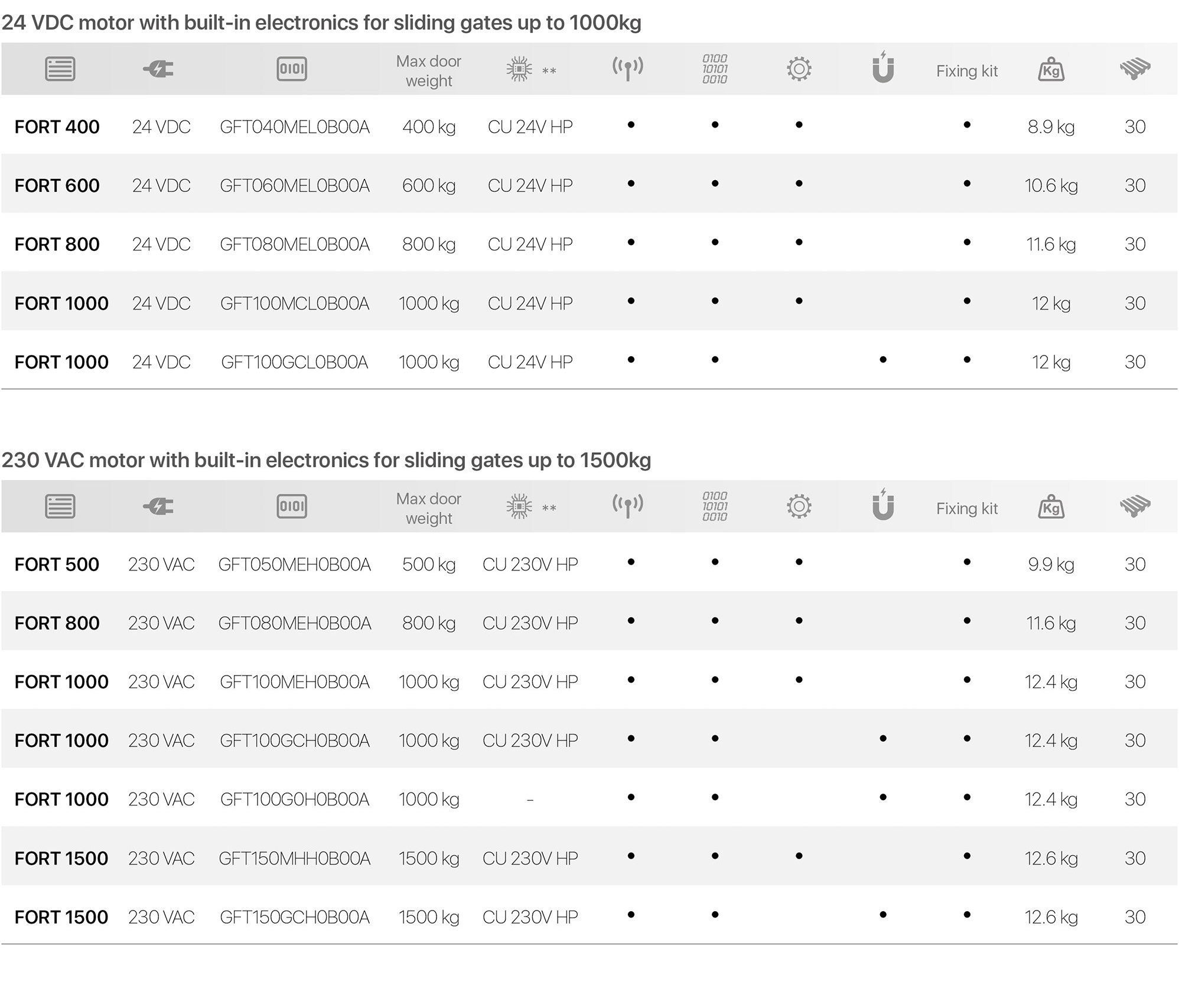The image size is (1179, 1008).
Task: Click the gear icon in the 24 VDC table
Action: pyautogui.click(x=799, y=69)
